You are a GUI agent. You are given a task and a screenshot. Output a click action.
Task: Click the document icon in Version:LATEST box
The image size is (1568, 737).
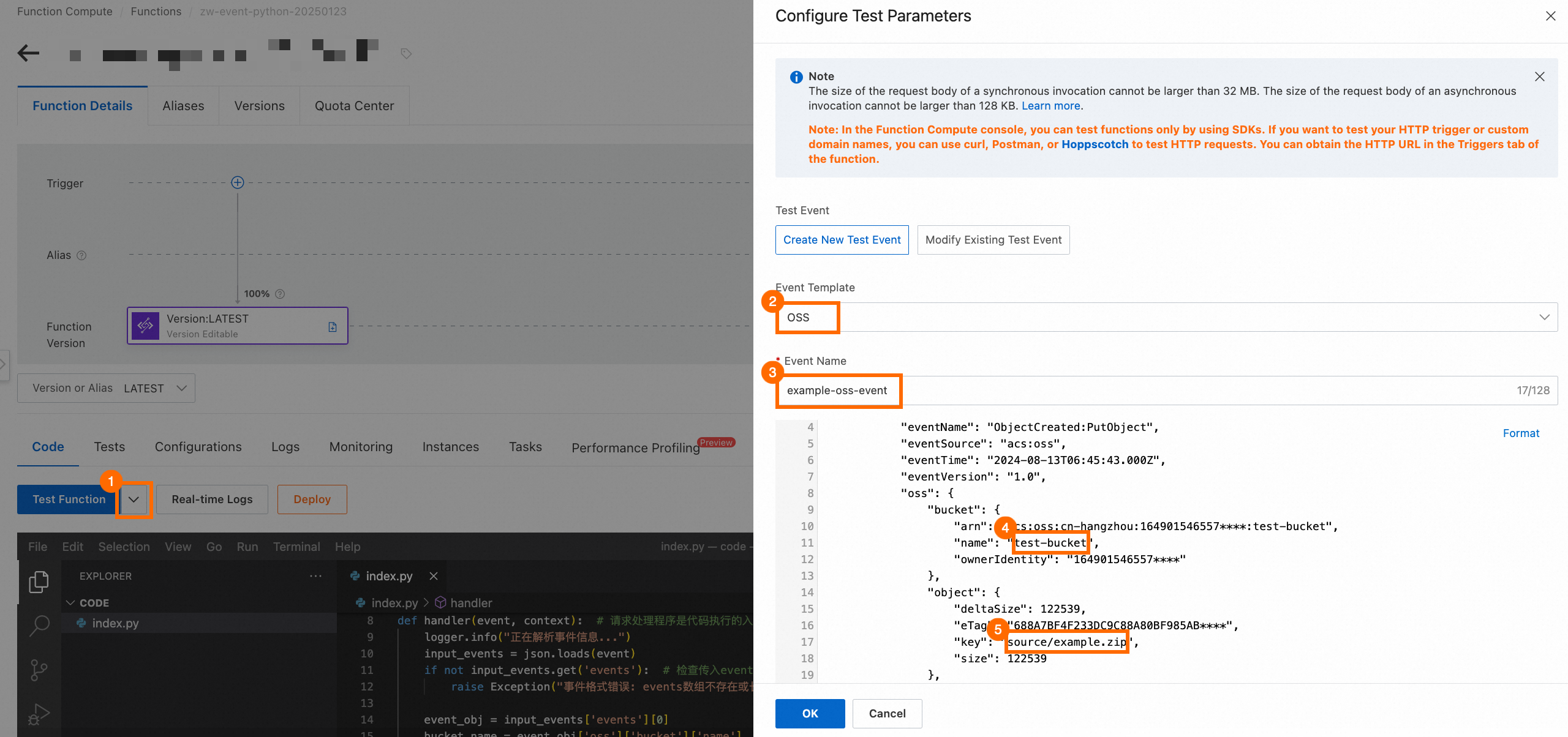coord(333,327)
